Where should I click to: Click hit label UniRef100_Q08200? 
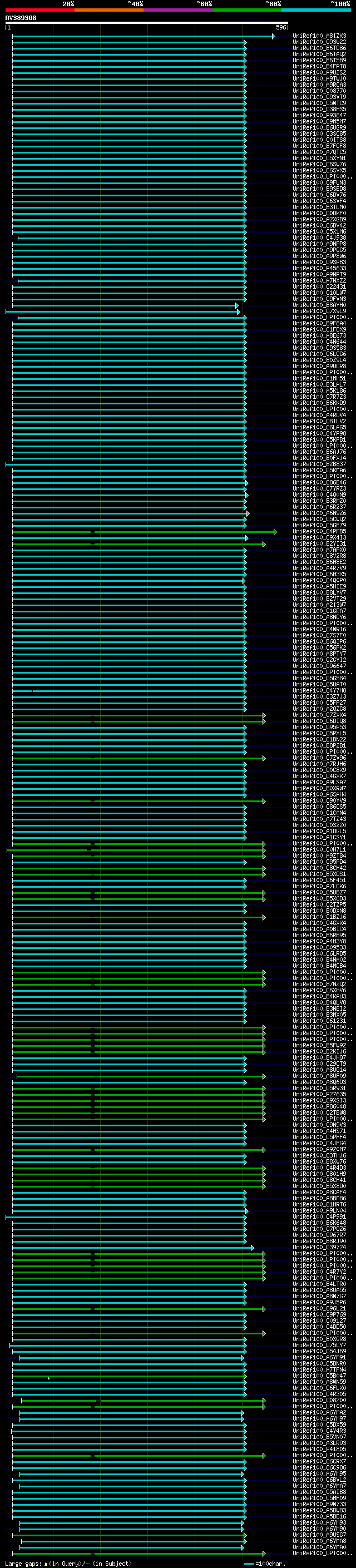click(x=319, y=1400)
